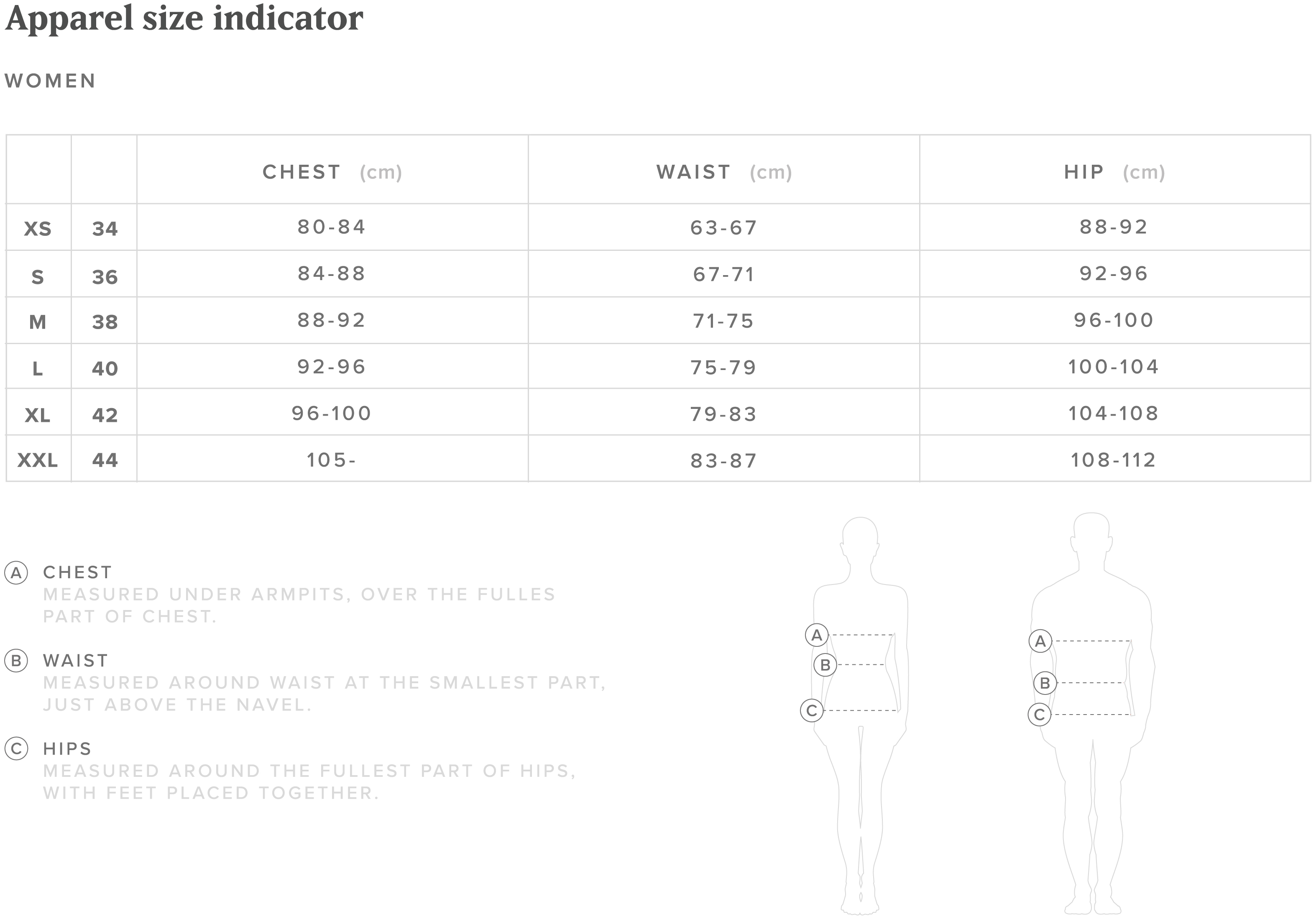Viewport: 1316px width, 919px height.
Task: Click the CHEST (cm) column header
Action: [x=332, y=172]
